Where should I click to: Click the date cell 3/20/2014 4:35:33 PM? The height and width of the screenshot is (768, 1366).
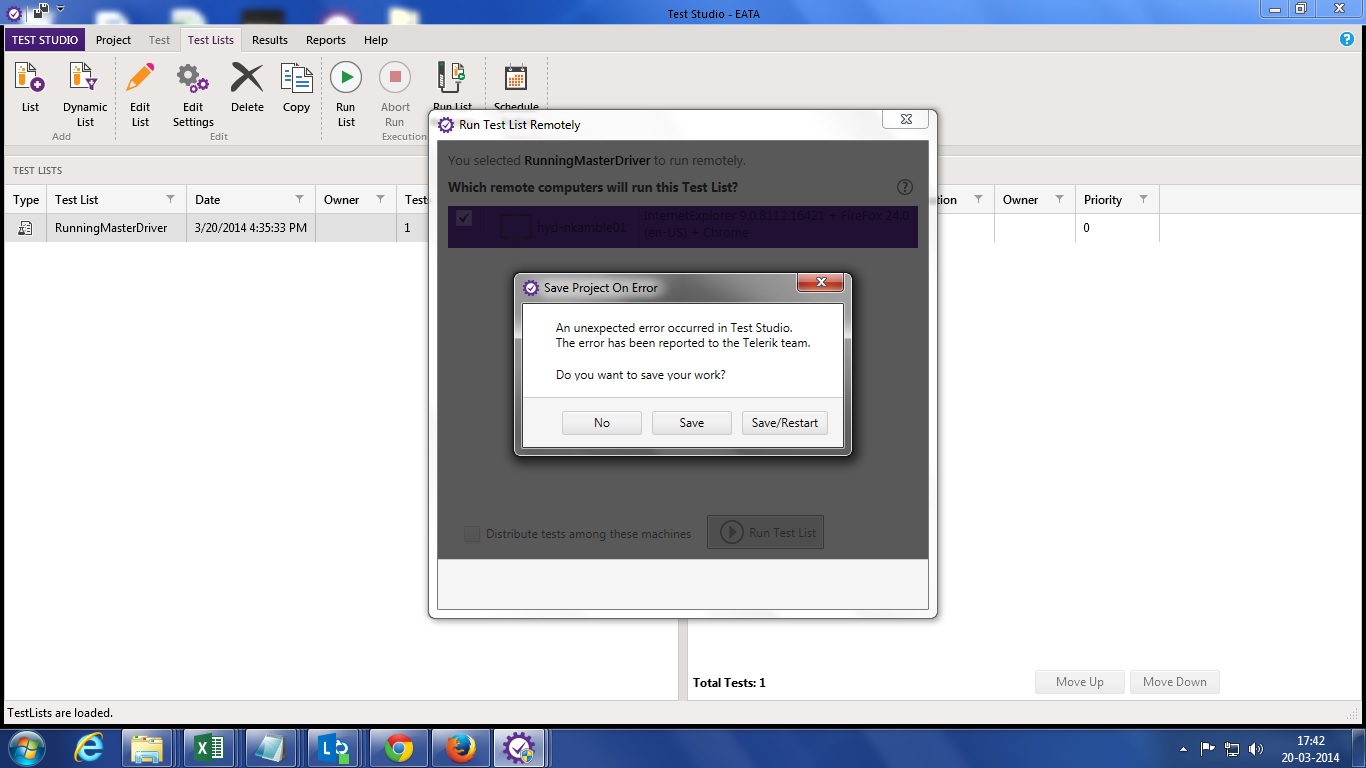(x=251, y=228)
